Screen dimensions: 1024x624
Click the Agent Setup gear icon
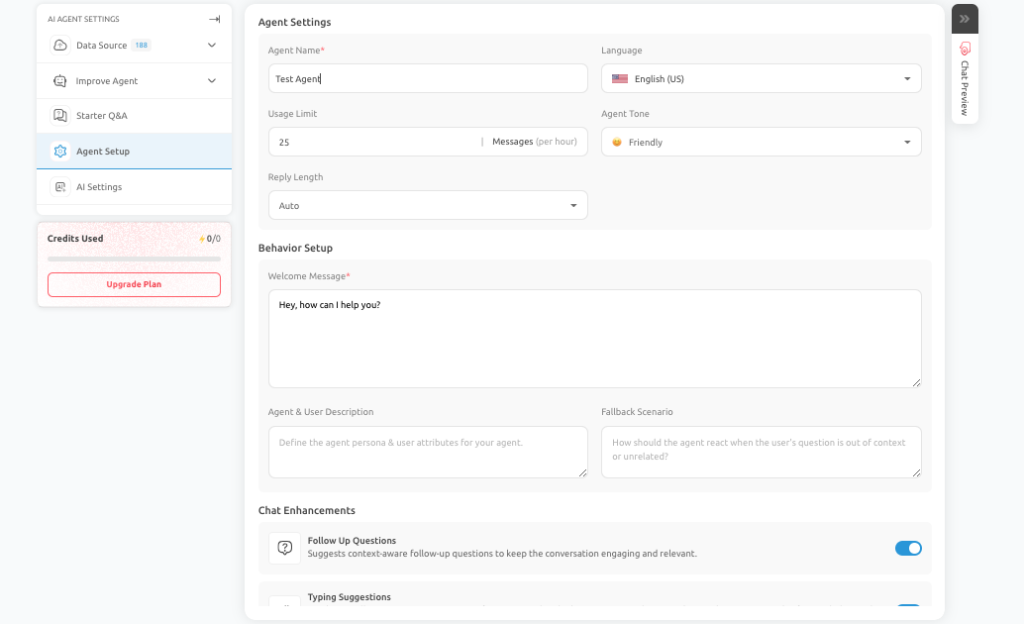60,151
